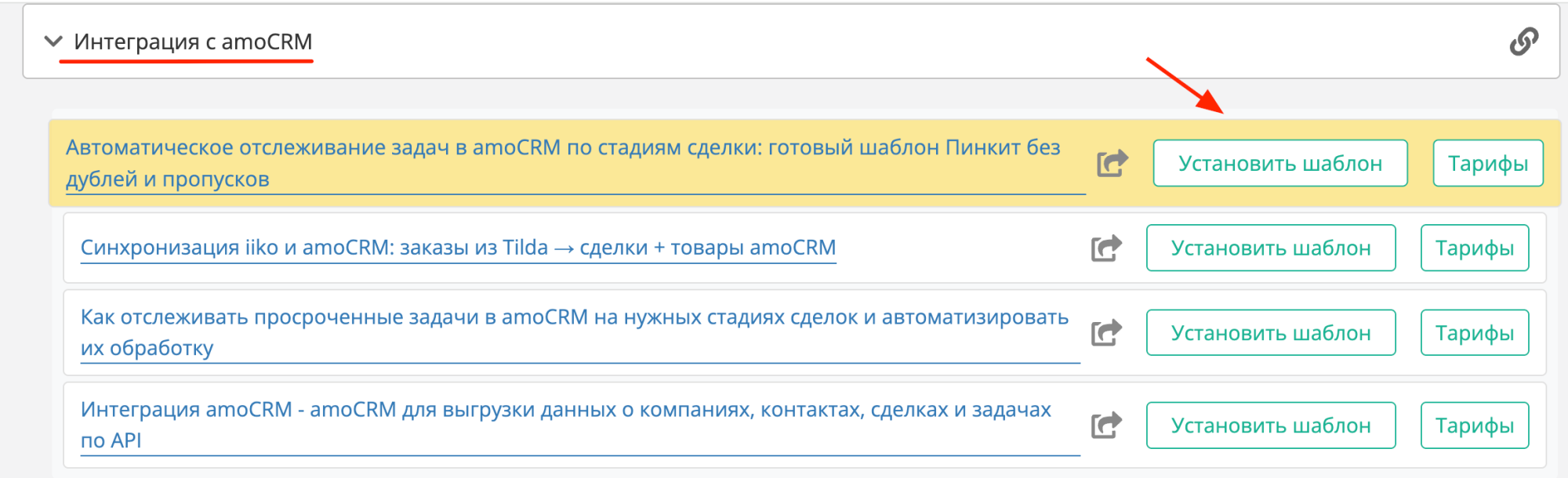The image size is (1568, 478).
Task: Copy link icon for amoCRM integration section
Action: 1523,42
